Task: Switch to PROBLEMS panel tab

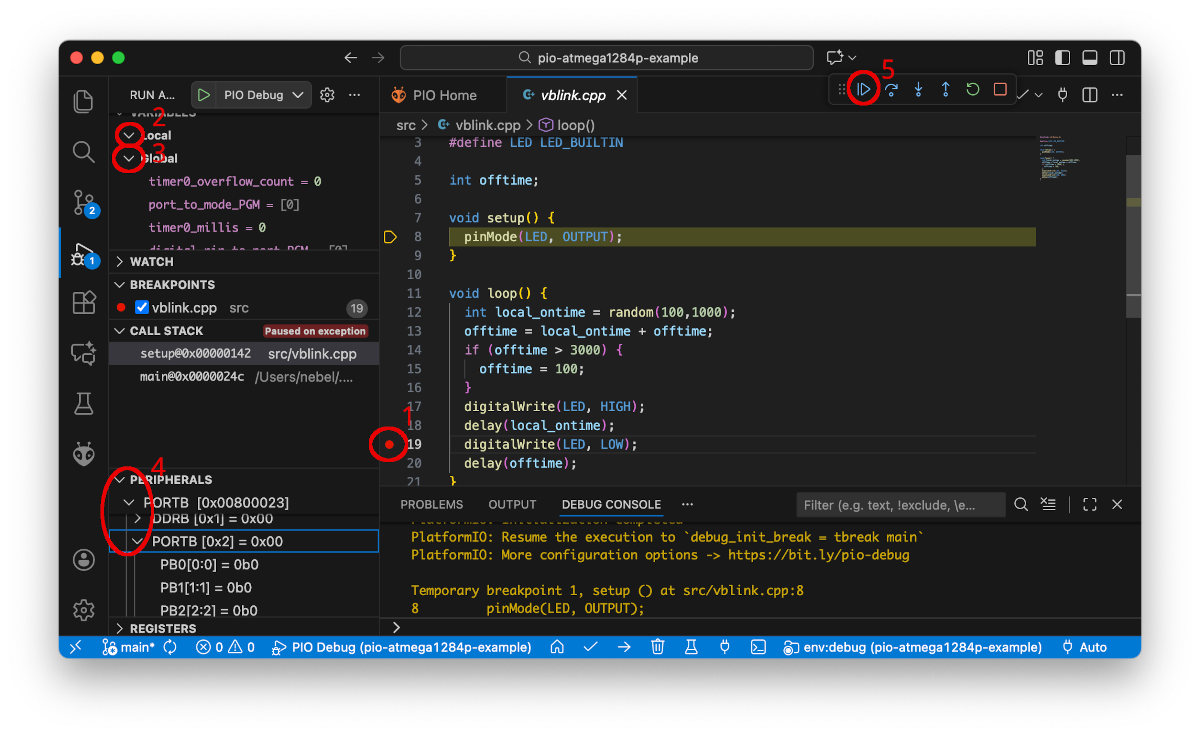Action: click(431, 504)
